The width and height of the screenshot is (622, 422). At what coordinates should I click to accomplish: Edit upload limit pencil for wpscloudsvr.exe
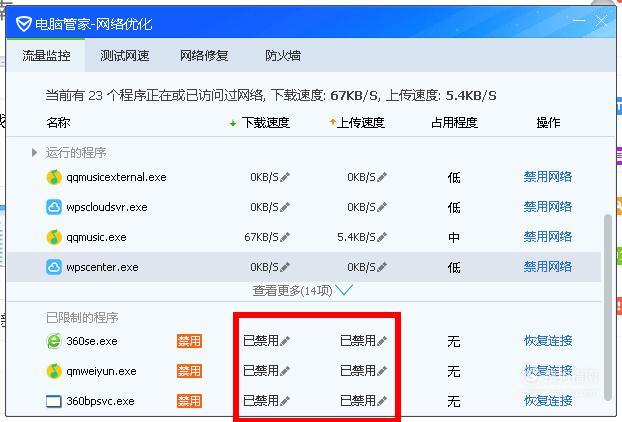tap(382, 207)
